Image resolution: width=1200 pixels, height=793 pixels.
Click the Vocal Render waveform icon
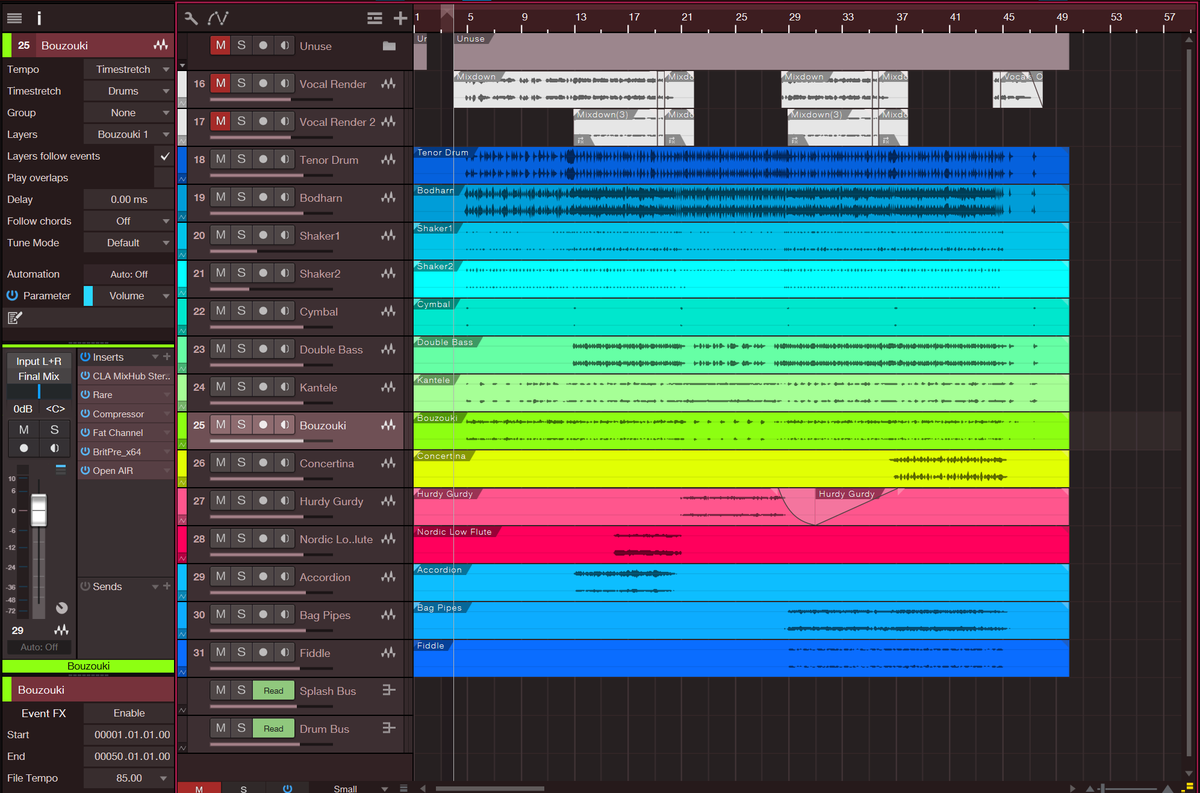[388, 84]
